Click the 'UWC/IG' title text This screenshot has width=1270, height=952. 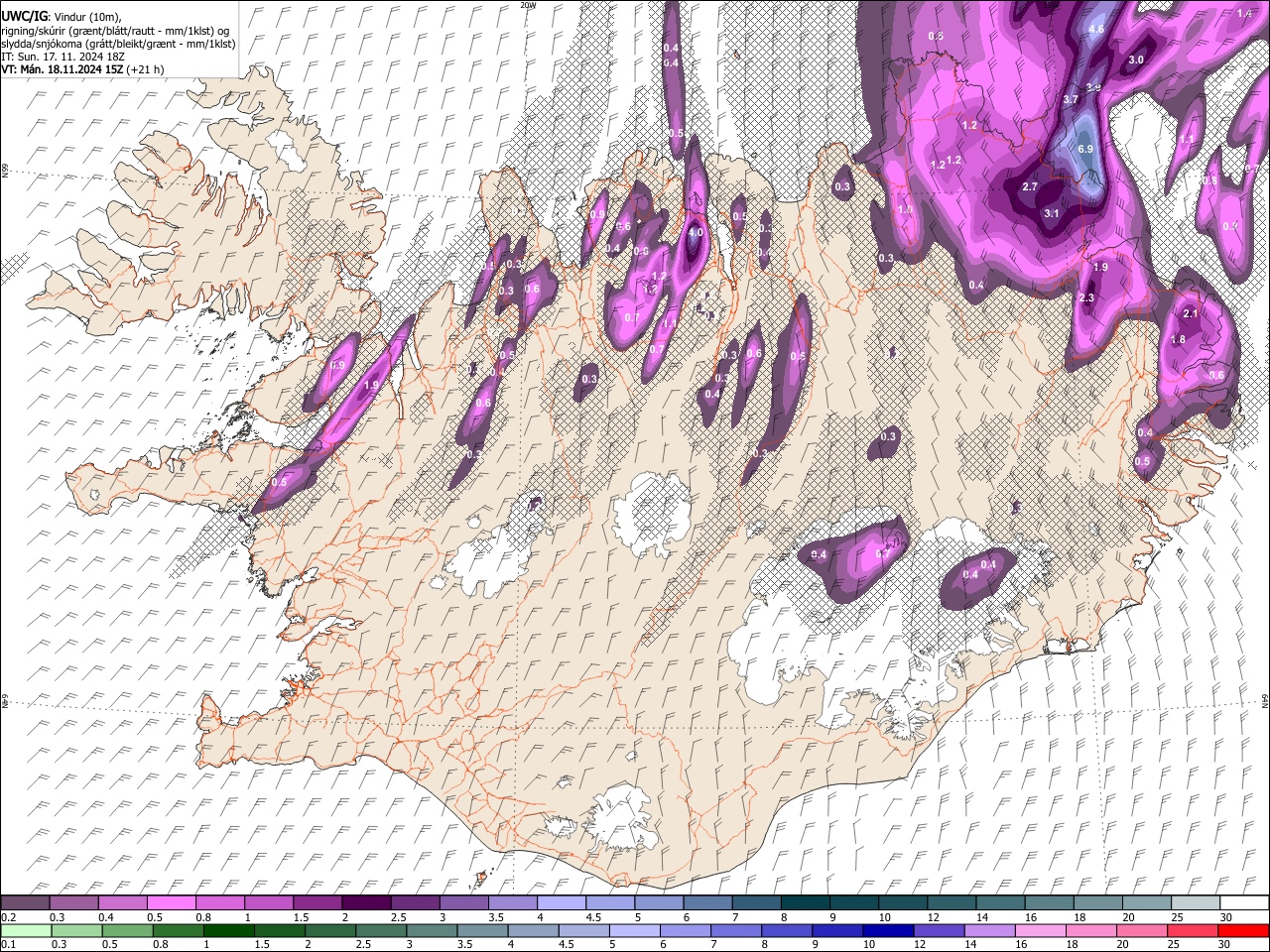tap(23, 16)
